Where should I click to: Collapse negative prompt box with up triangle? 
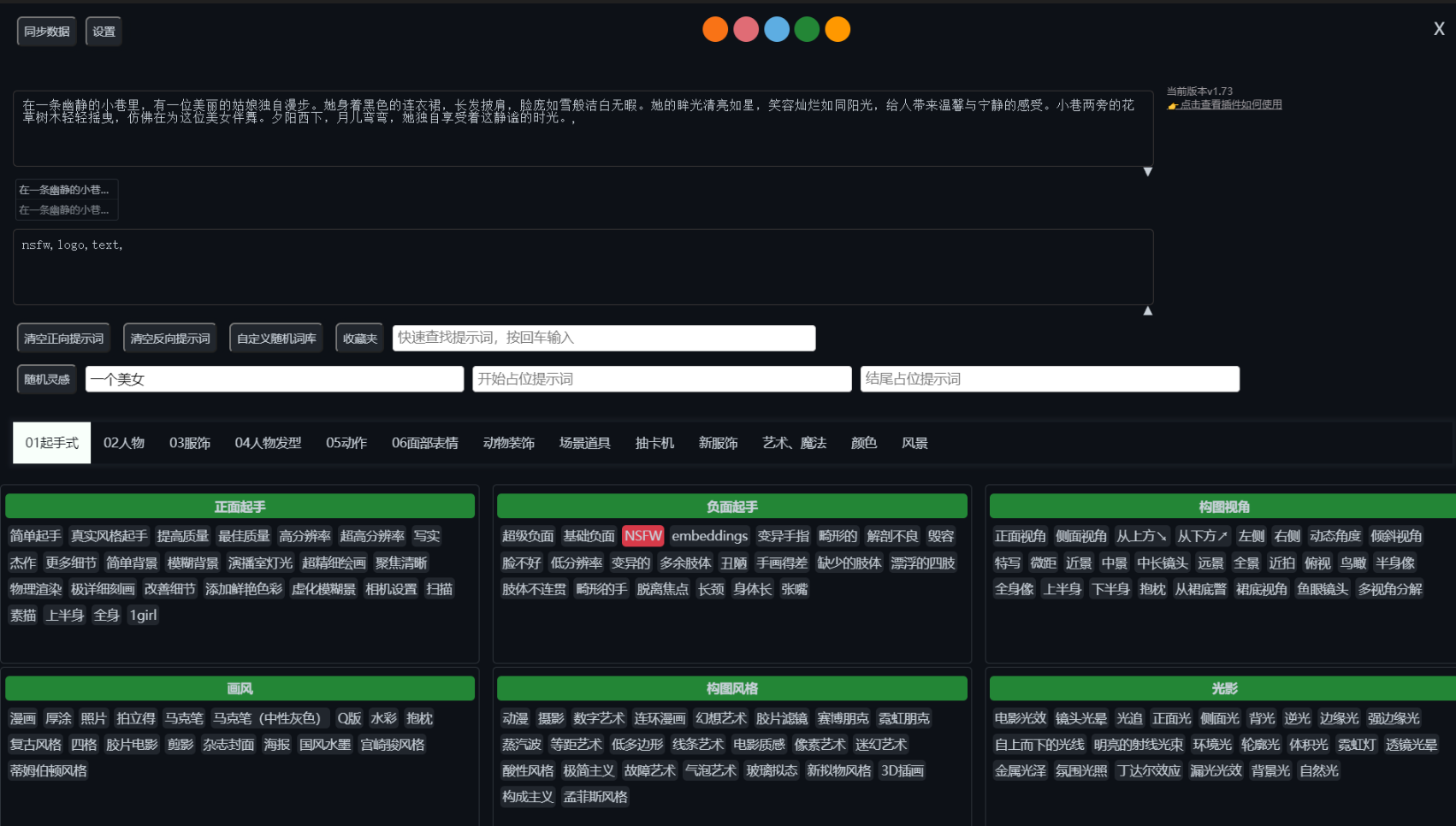pyautogui.click(x=1148, y=311)
